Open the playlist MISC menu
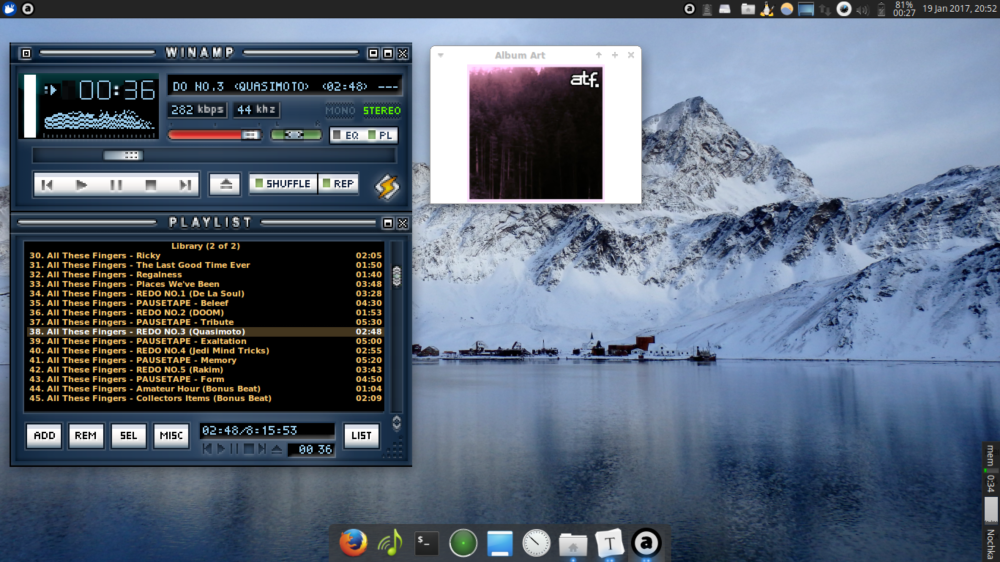The width and height of the screenshot is (1000, 562). (171, 436)
